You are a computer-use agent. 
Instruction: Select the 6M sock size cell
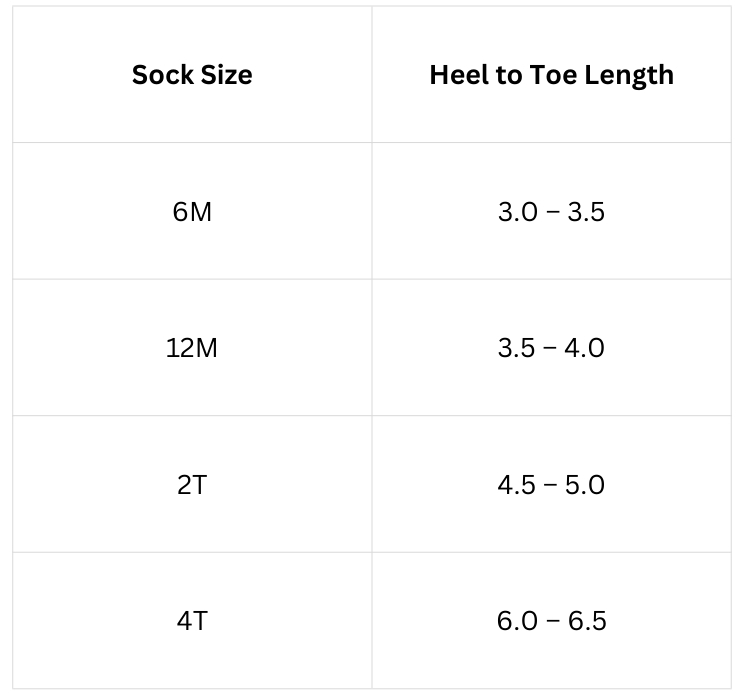click(x=192, y=212)
